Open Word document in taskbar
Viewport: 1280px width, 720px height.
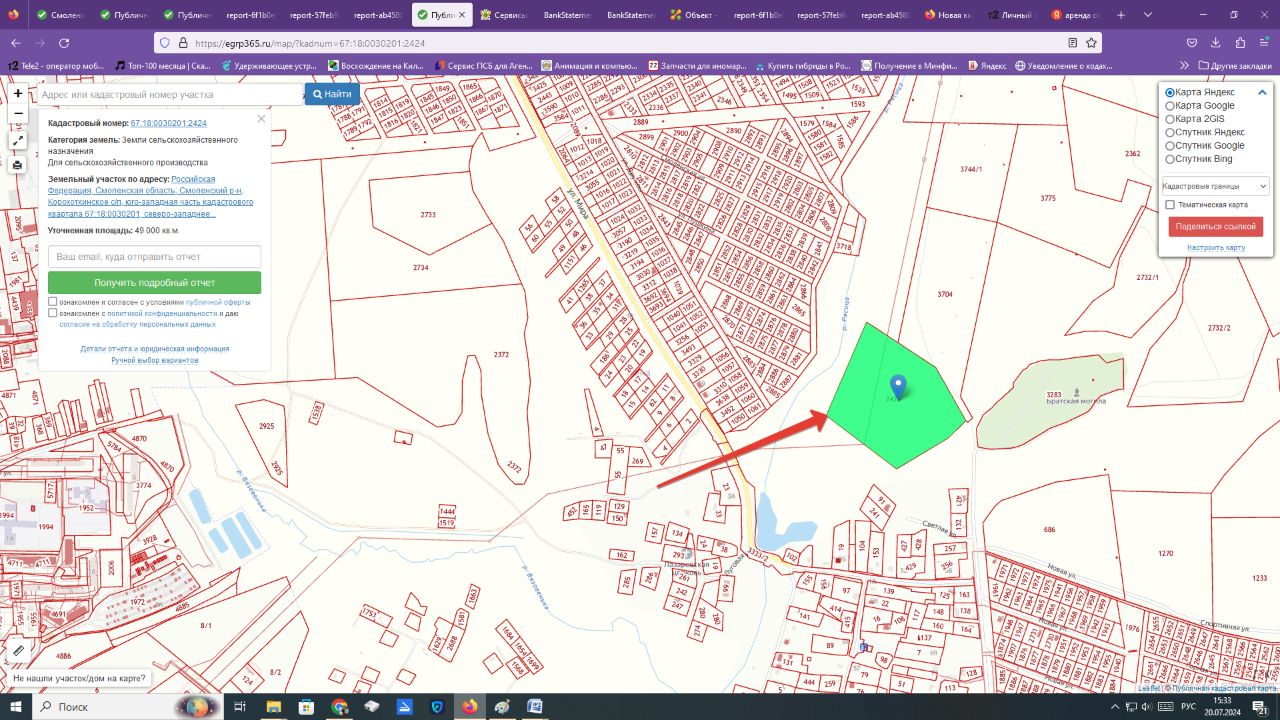[535, 706]
